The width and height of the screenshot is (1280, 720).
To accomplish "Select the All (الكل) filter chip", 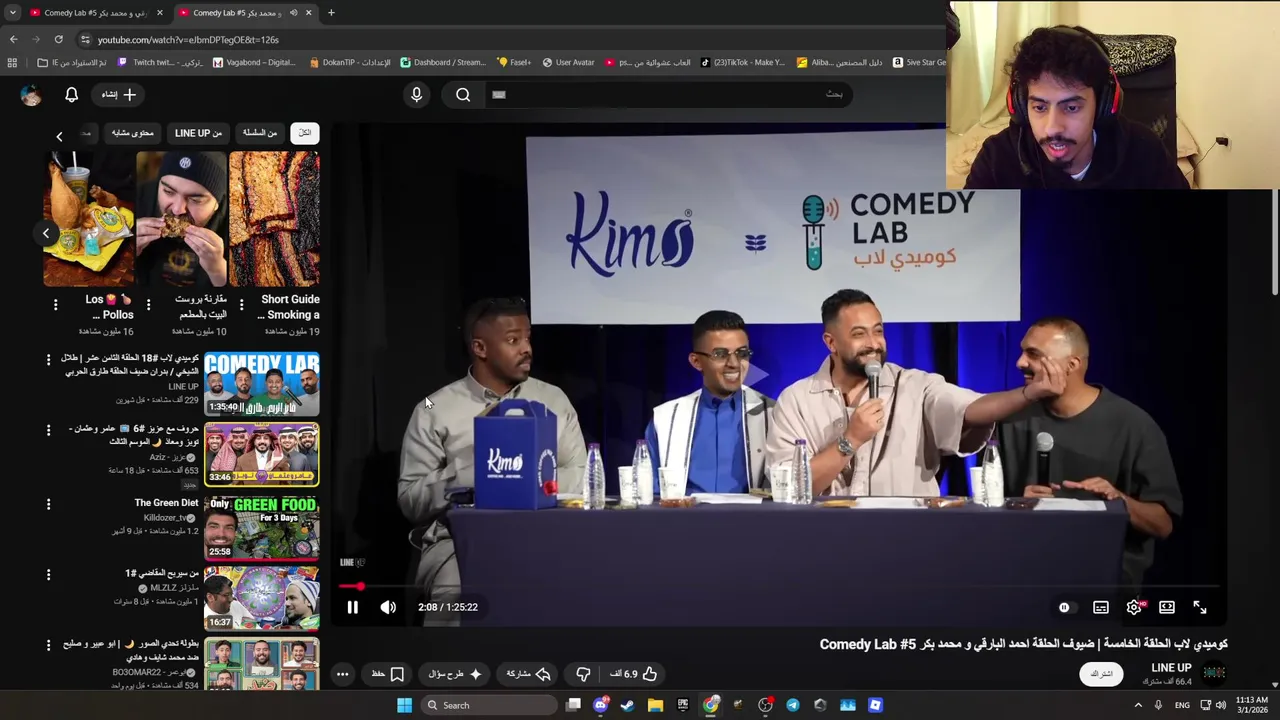I will click(x=304, y=133).
